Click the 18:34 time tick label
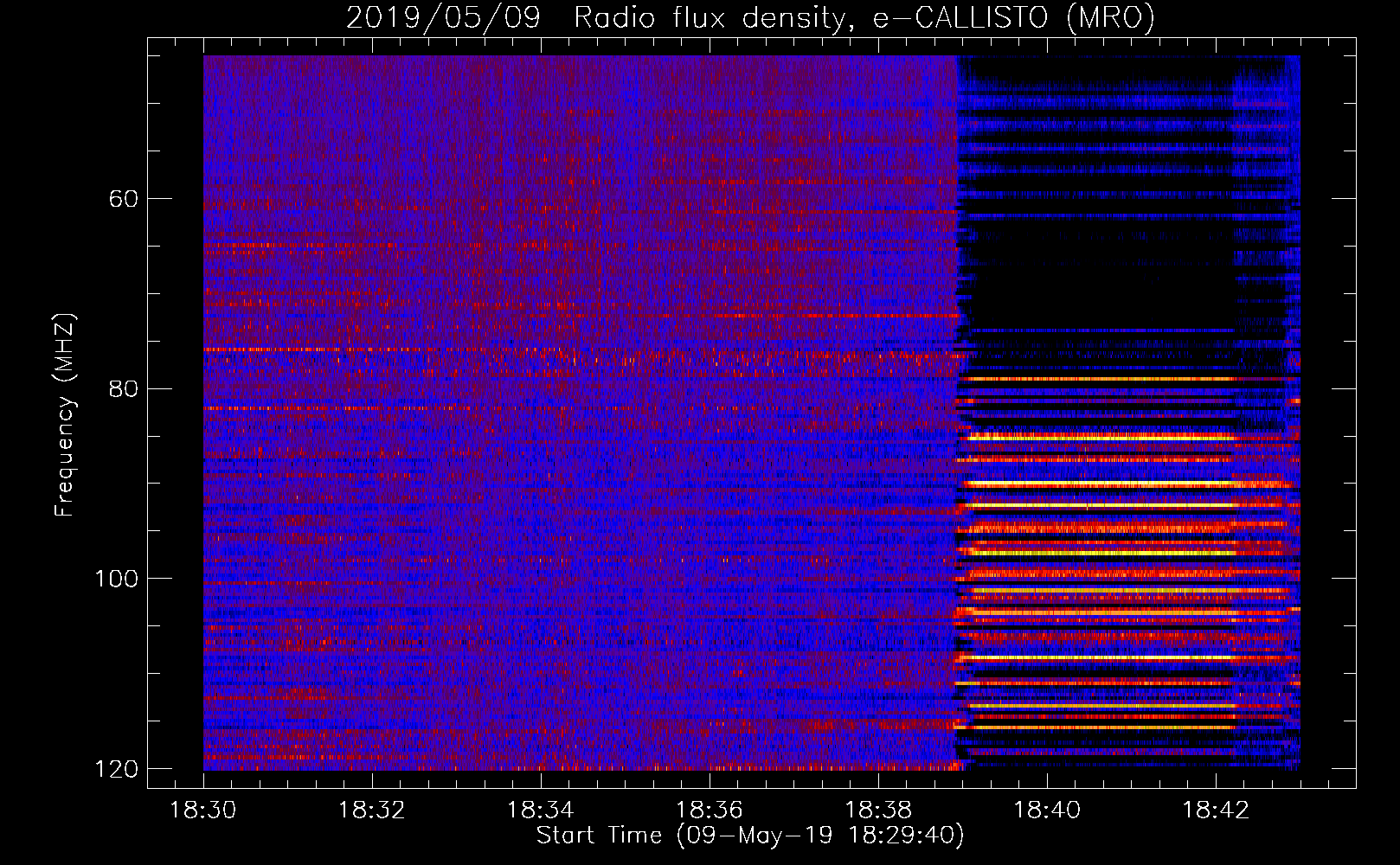This screenshot has height=865, width=1400. pyautogui.click(x=540, y=811)
